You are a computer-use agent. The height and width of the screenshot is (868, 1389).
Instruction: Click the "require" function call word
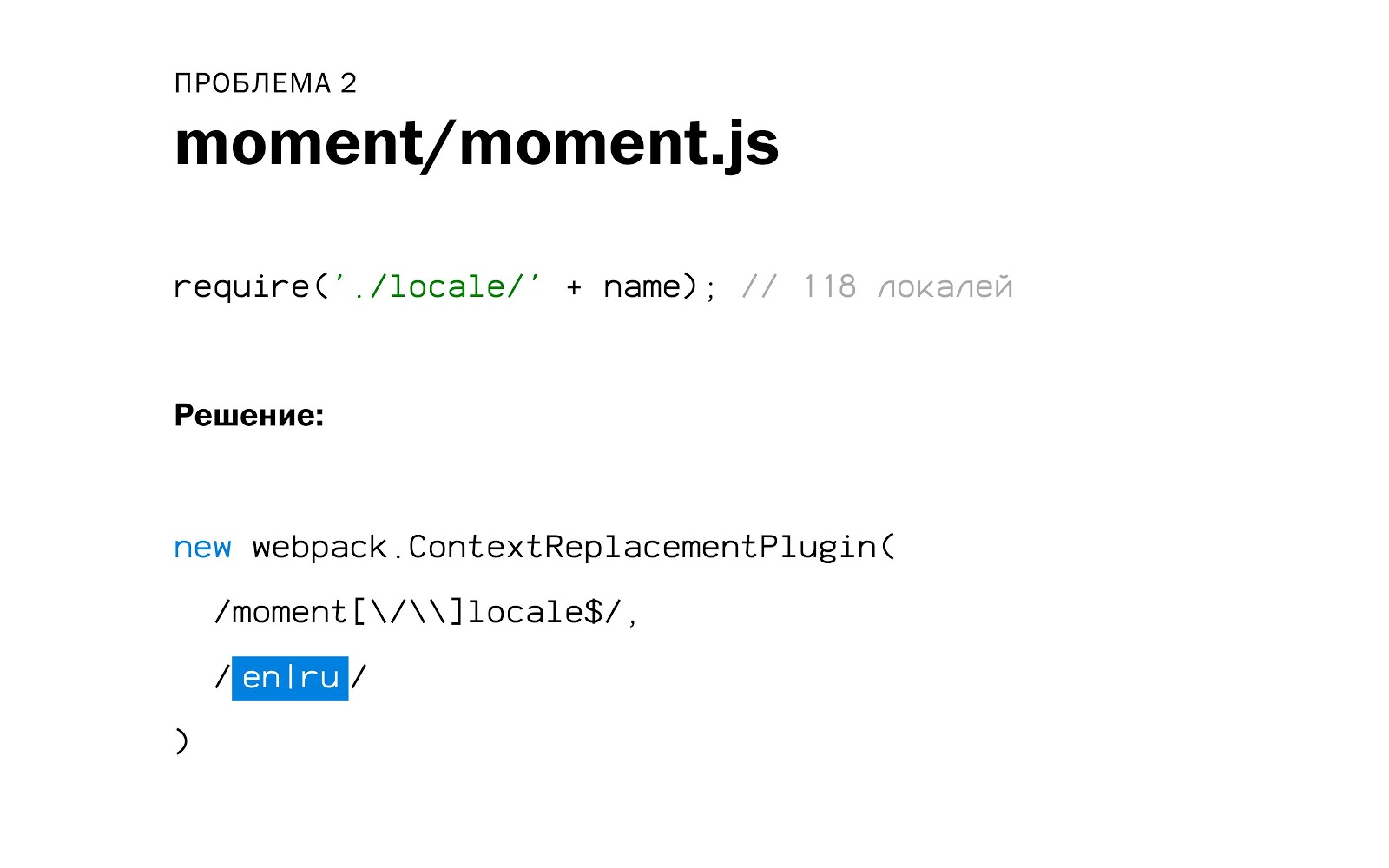[241, 286]
